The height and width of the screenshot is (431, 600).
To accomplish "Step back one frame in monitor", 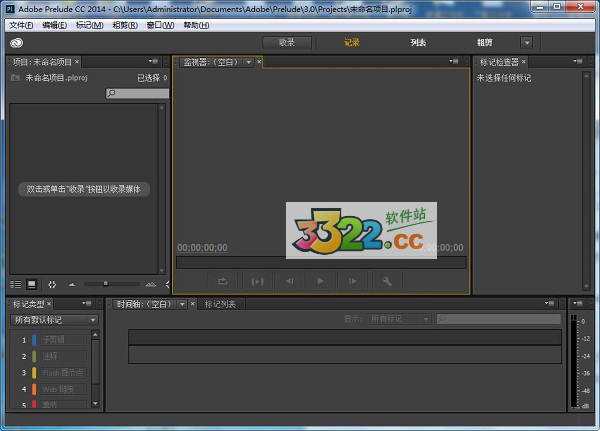I will (x=290, y=281).
